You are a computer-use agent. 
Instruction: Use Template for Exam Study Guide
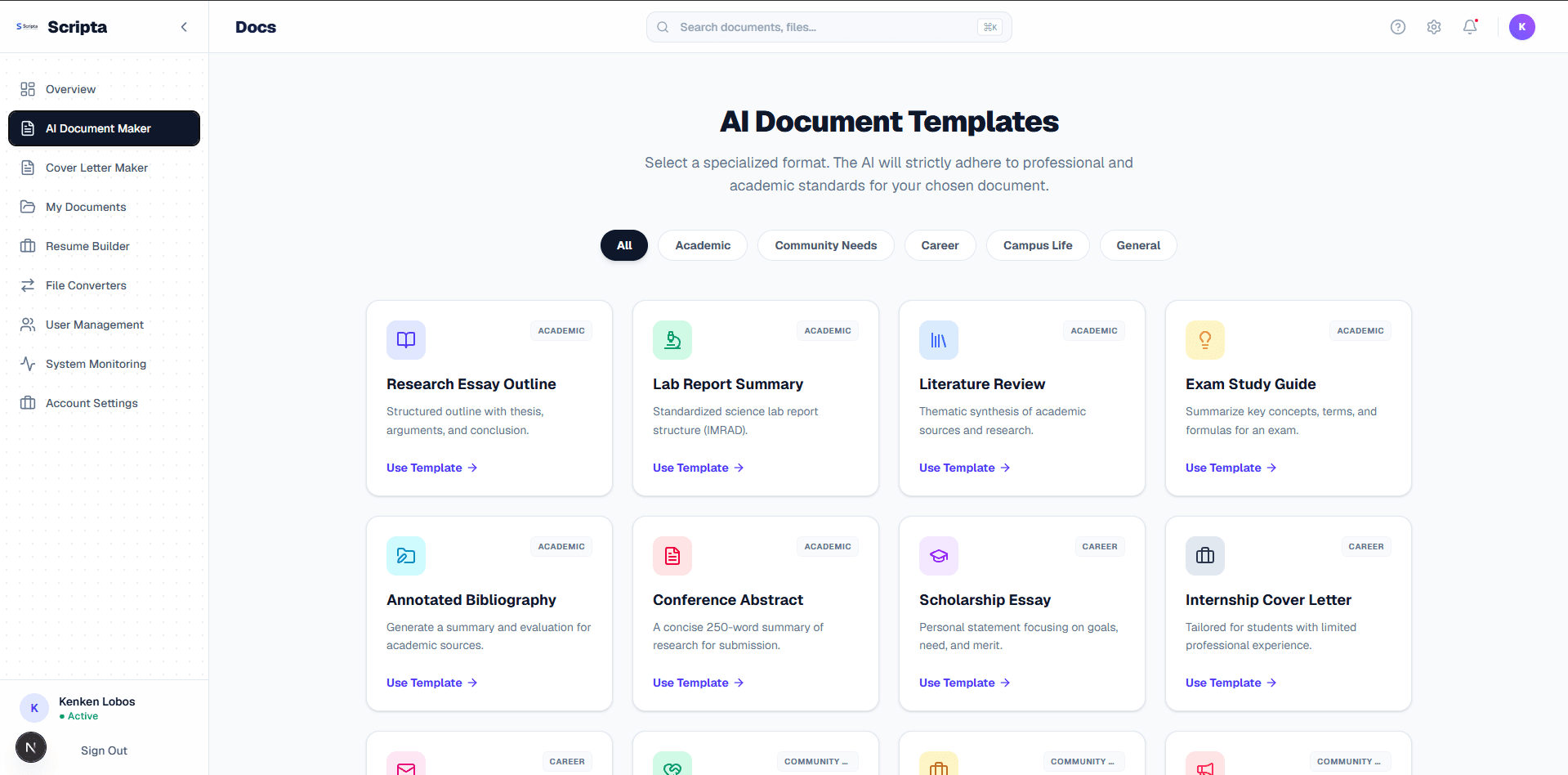point(1231,468)
